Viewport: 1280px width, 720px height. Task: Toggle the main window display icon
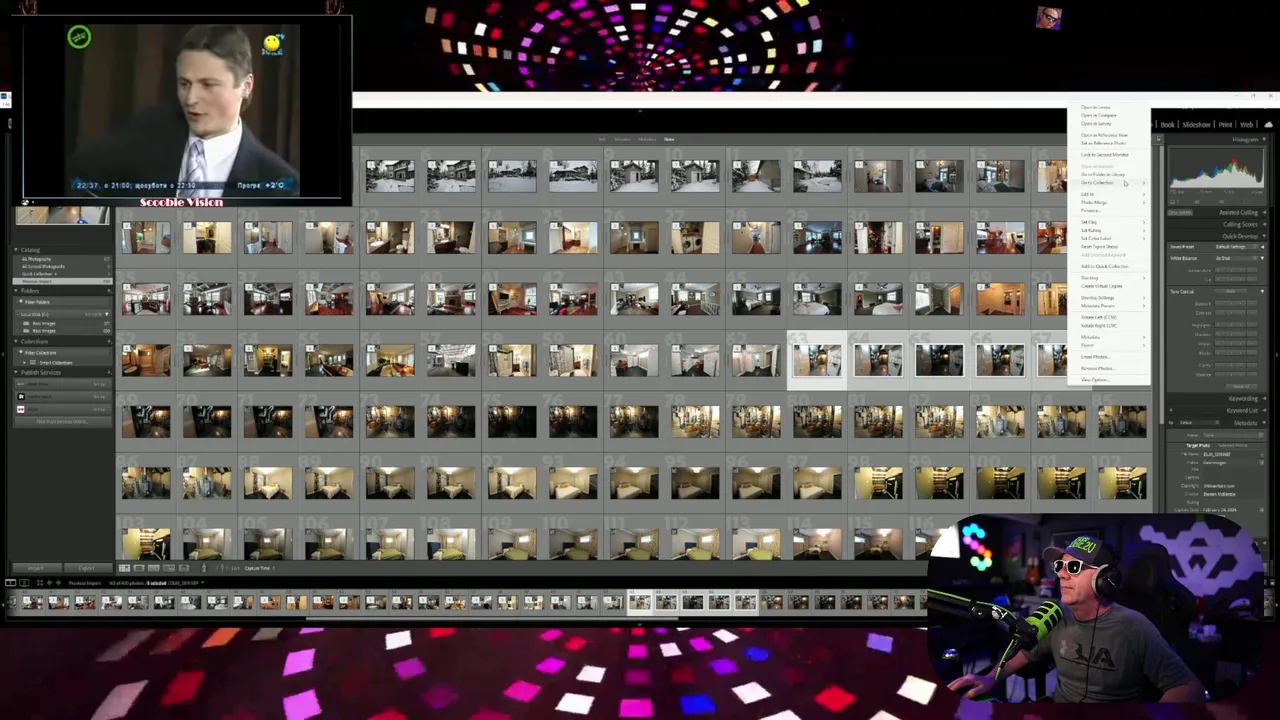10,583
